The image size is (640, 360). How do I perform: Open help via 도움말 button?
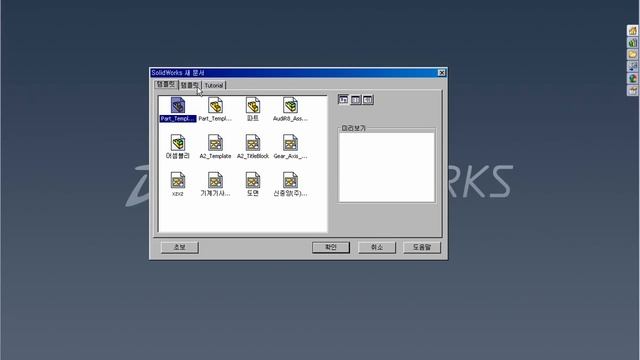422,247
